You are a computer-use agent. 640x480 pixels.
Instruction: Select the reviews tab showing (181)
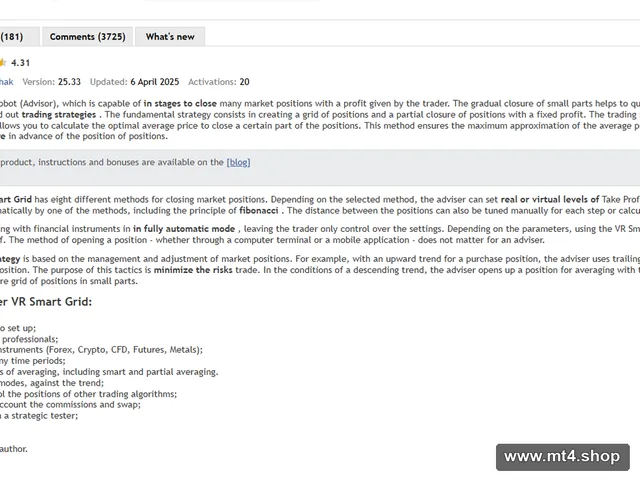[x=19, y=37]
